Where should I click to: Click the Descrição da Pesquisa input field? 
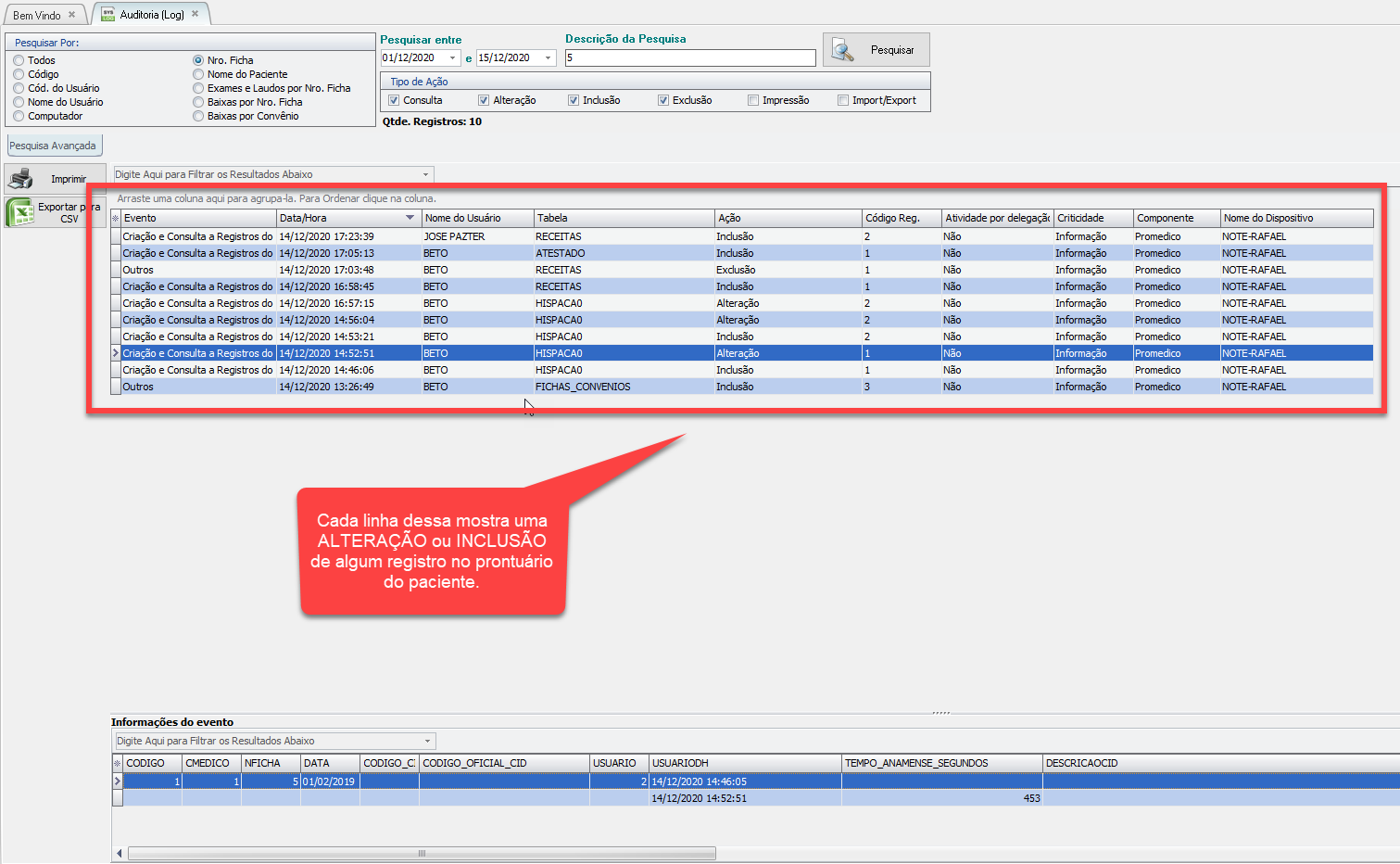point(689,57)
